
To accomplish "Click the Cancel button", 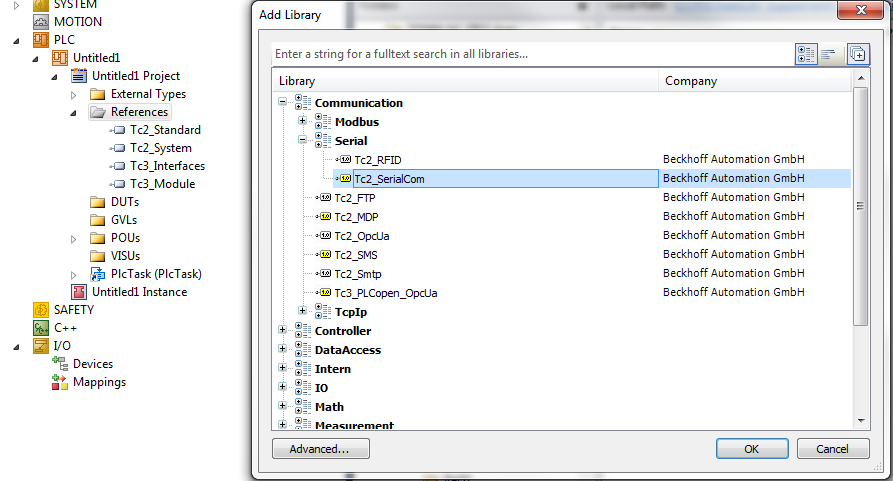I will click(x=833, y=449).
